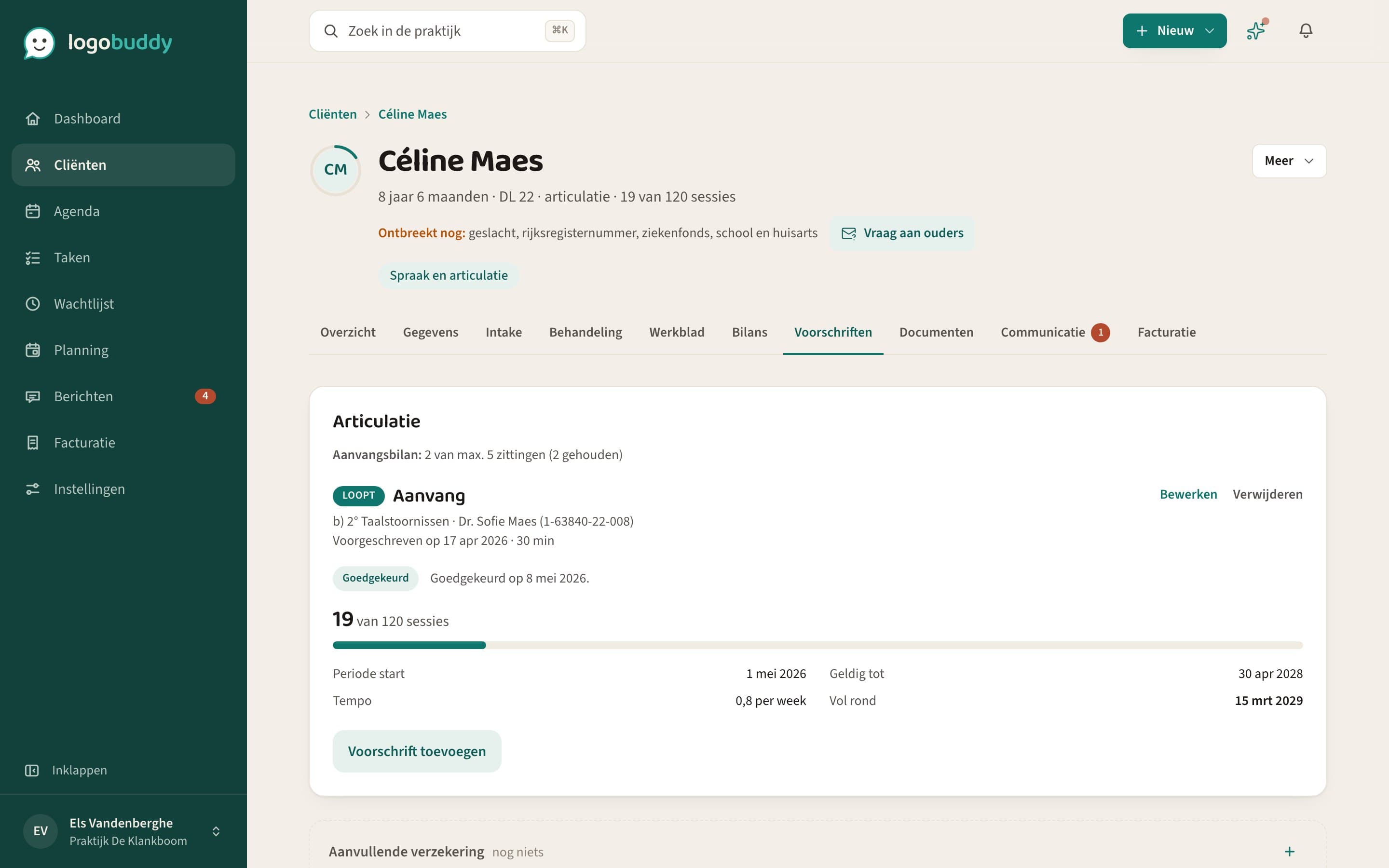
Task: Open the Nieuw dropdown button
Action: click(x=1174, y=31)
